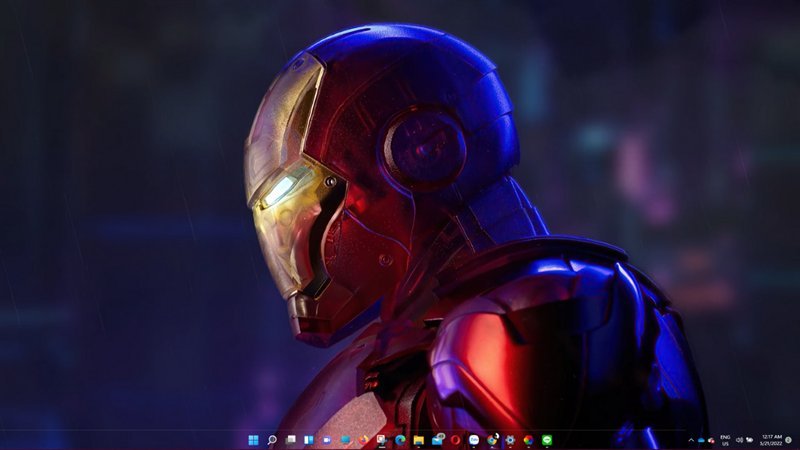The width and height of the screenshot is (800, 450).
Task: Open the LINE app icon
Action: (547, 440)
